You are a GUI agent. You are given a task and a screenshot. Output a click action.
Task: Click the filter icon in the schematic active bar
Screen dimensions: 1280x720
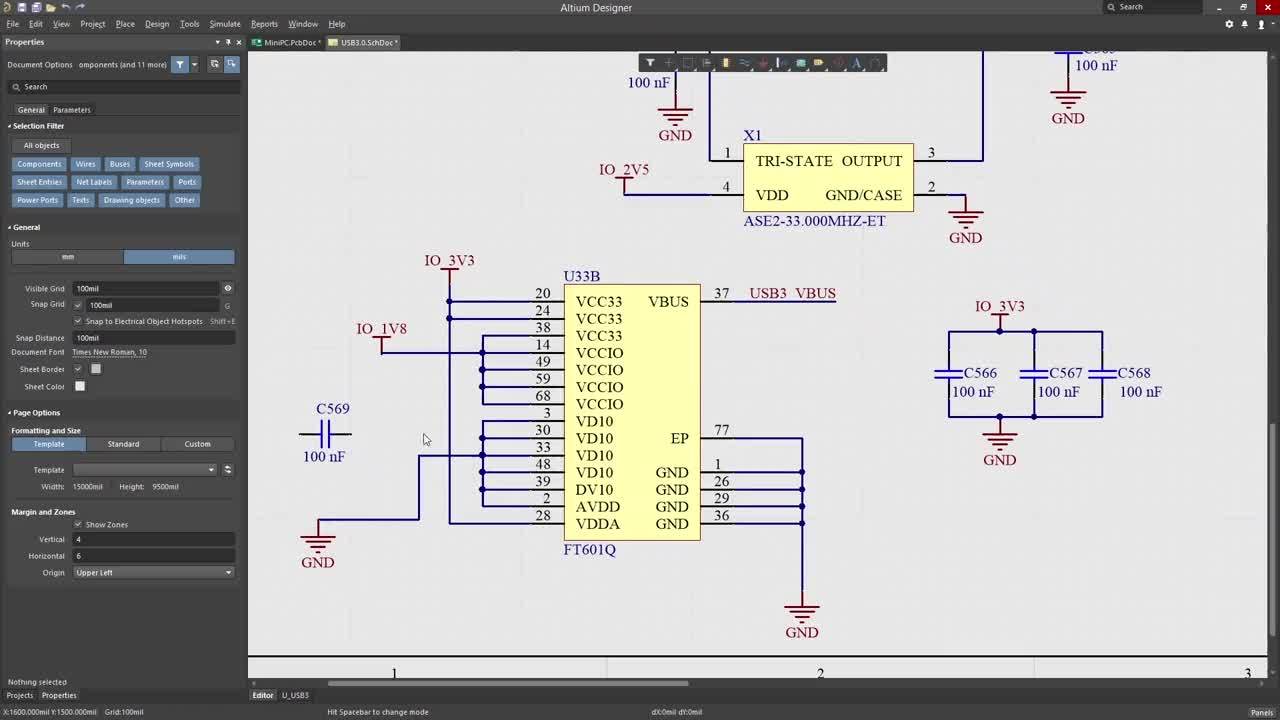[x=650, y=63]
